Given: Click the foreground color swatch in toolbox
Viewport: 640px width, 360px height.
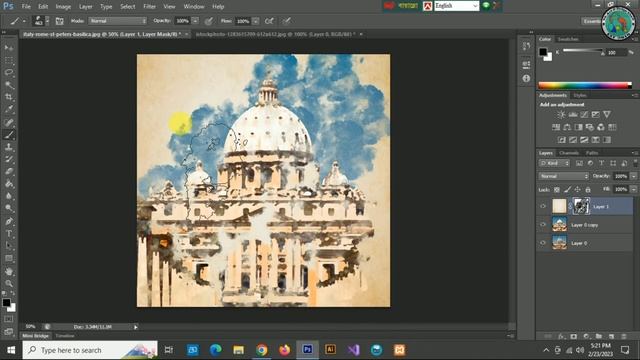Looking at the screenshot, I should (6, 302).
